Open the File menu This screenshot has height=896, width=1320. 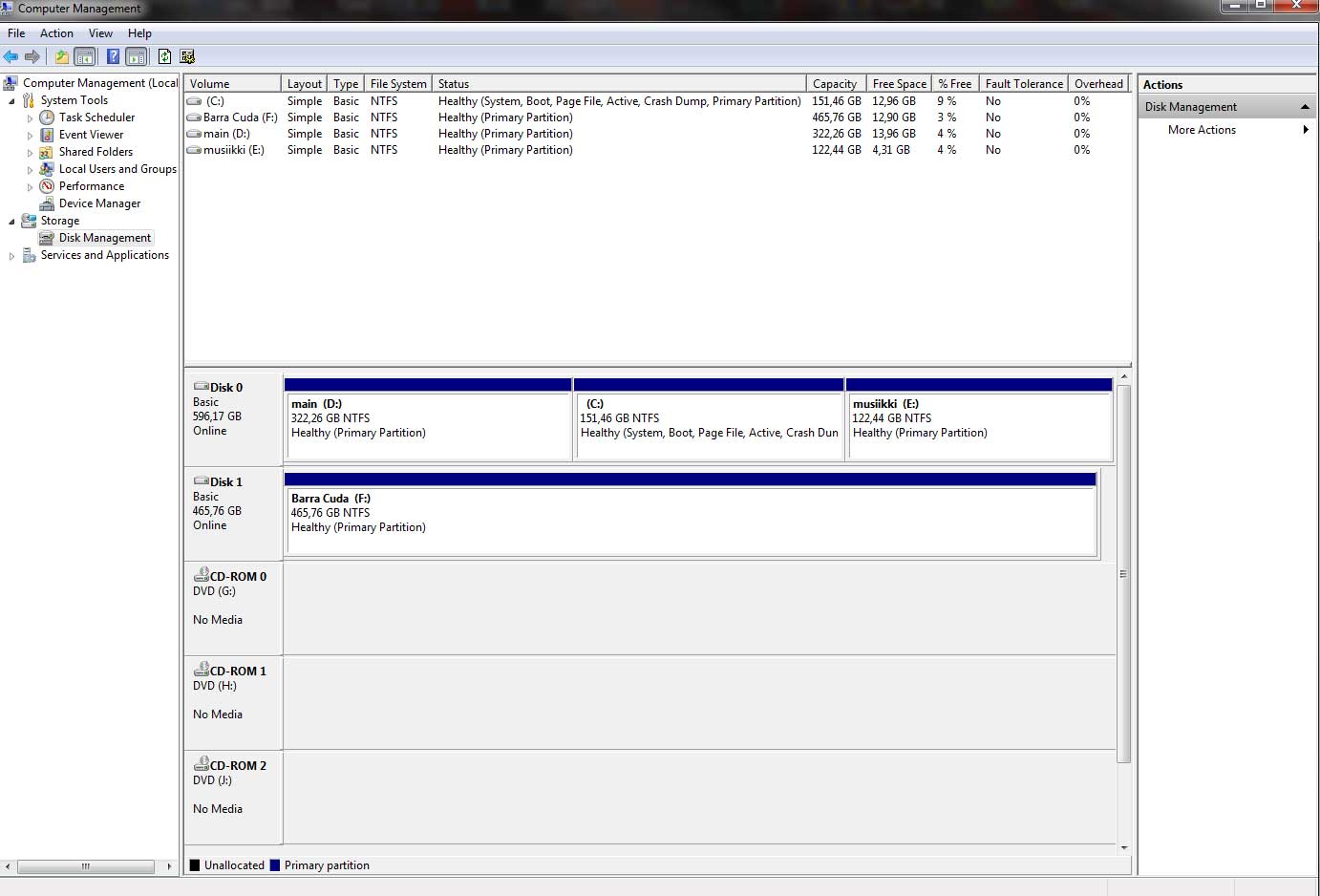click(x=16, y=33)
